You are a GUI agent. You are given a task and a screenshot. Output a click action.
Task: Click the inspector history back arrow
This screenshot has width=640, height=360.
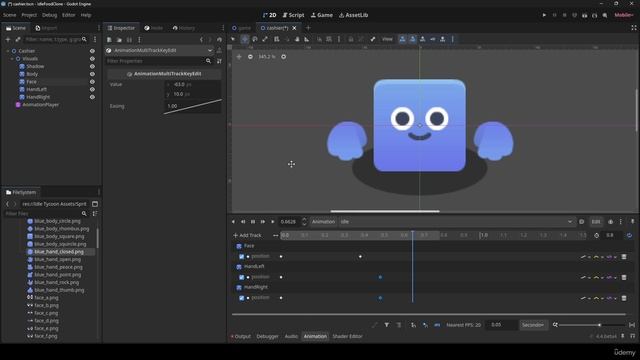[201, 40]
